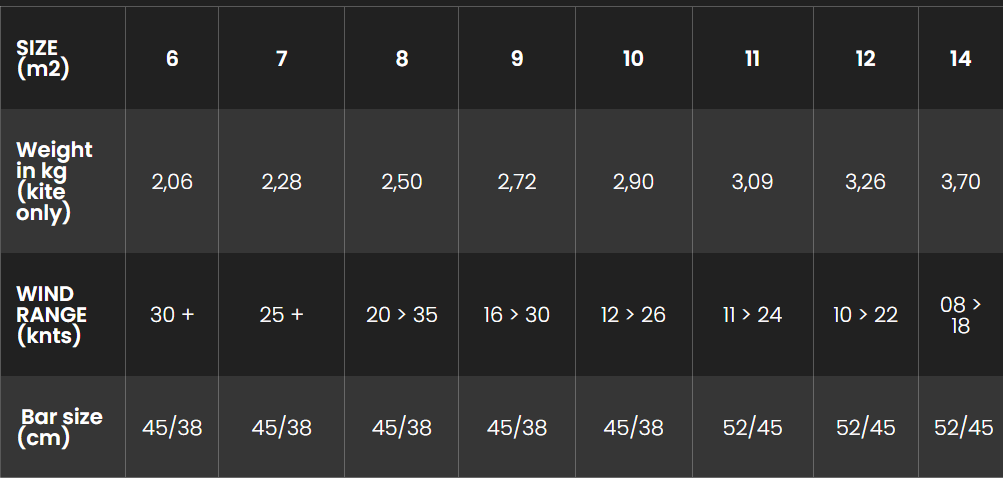Image resolution: width=1003 pixels, height=478 pixels.
Task: Click the 2,72 weight value
Action: [517, 182]
